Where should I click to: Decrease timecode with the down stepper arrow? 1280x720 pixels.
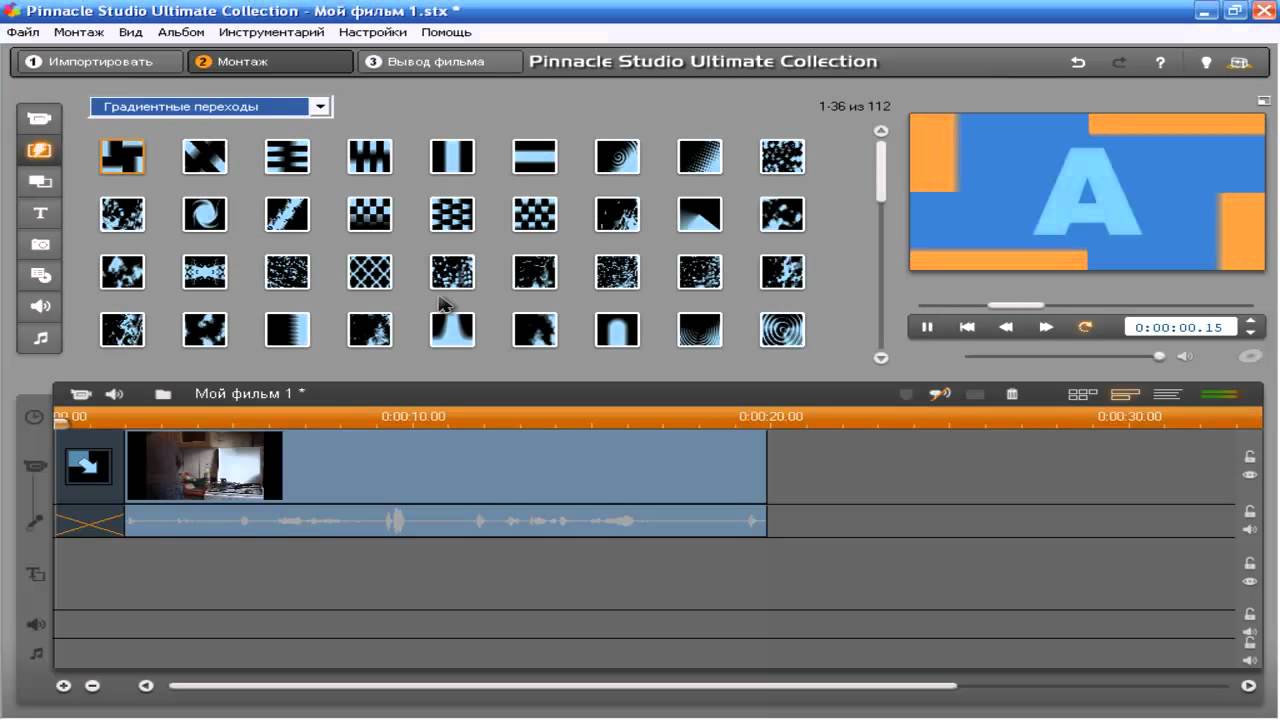(1250, 332)
